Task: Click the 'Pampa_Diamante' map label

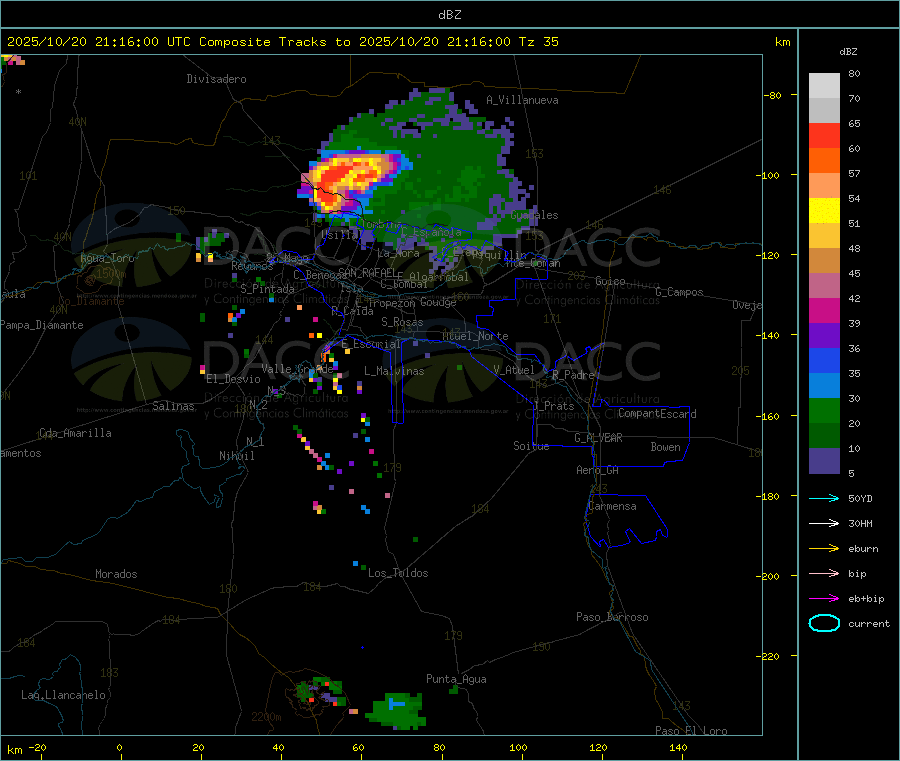Action: coord(42,325)
